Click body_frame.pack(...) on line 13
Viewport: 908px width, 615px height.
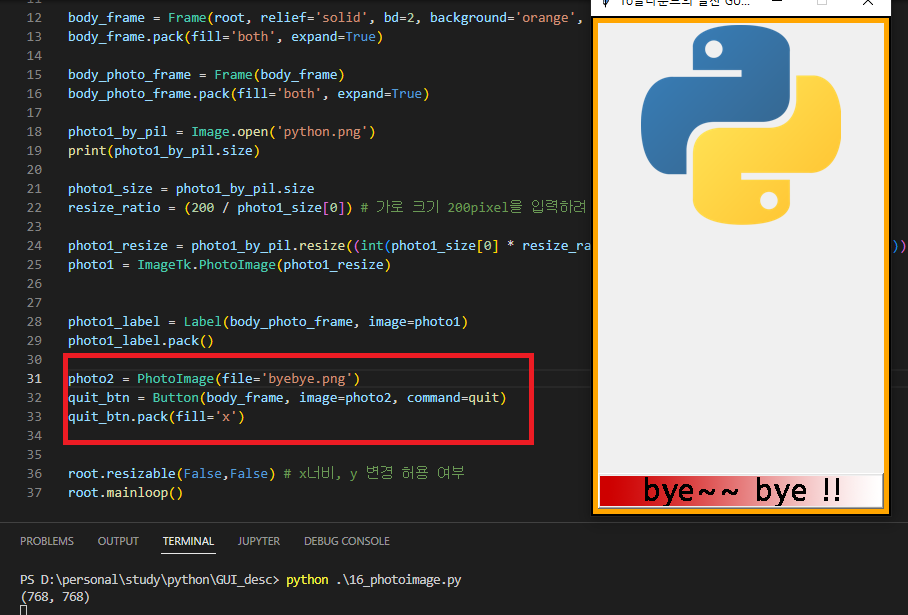[225, 37]
